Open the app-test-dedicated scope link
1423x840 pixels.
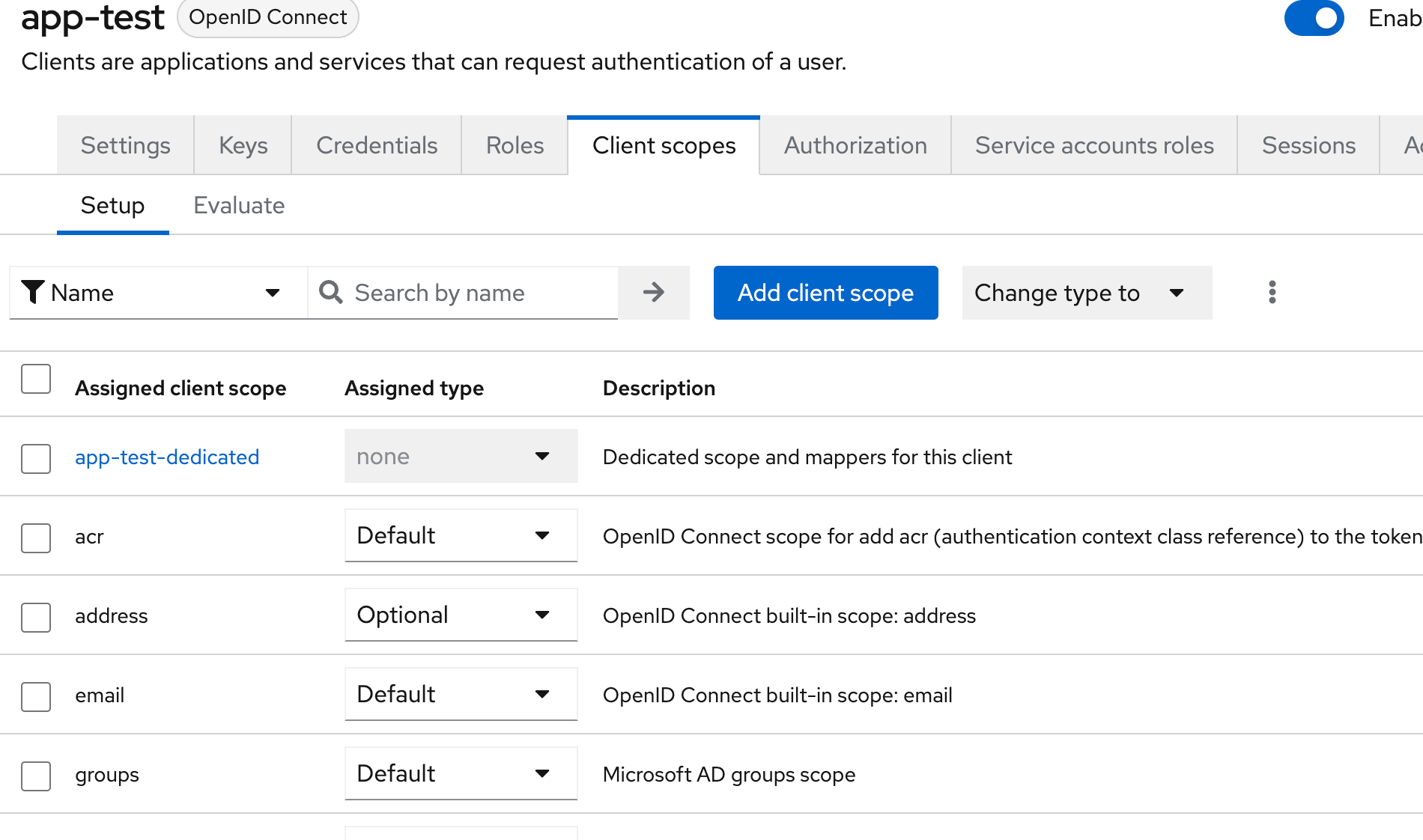[167, 457]
